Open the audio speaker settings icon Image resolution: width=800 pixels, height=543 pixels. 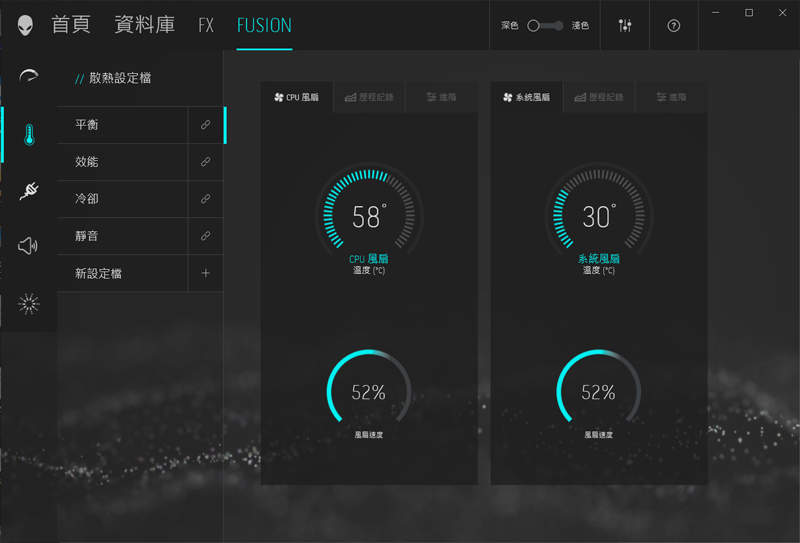click(29, 246)
